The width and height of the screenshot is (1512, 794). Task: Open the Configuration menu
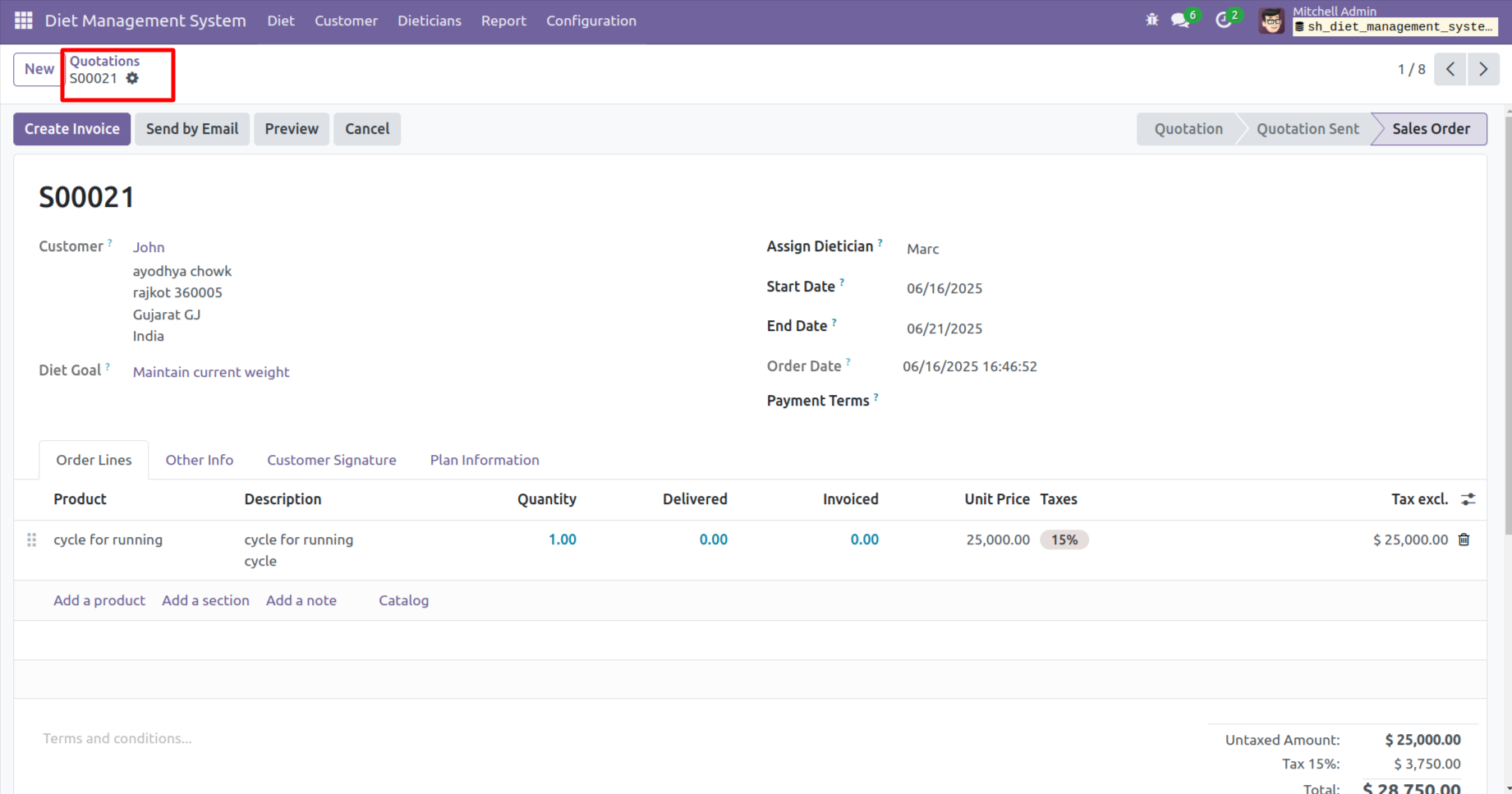pos(591,21)
